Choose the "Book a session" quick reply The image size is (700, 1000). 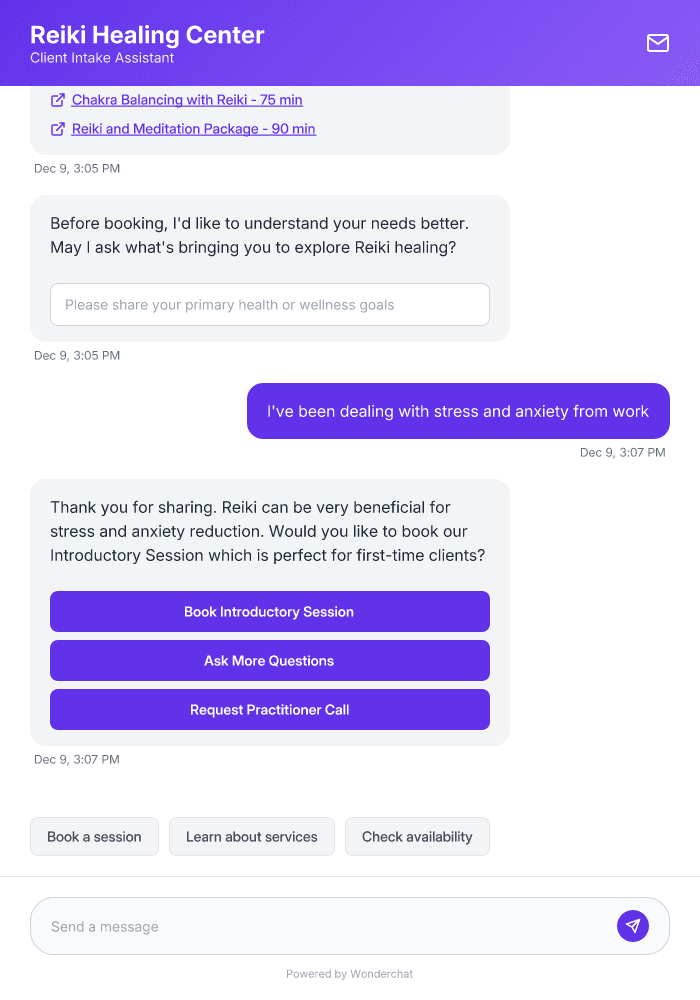(x=94, y=836)
